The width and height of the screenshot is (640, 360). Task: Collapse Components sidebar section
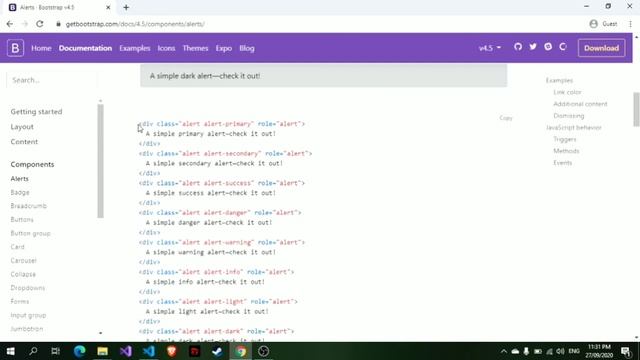pyautogui.click(x=32, y=164)
